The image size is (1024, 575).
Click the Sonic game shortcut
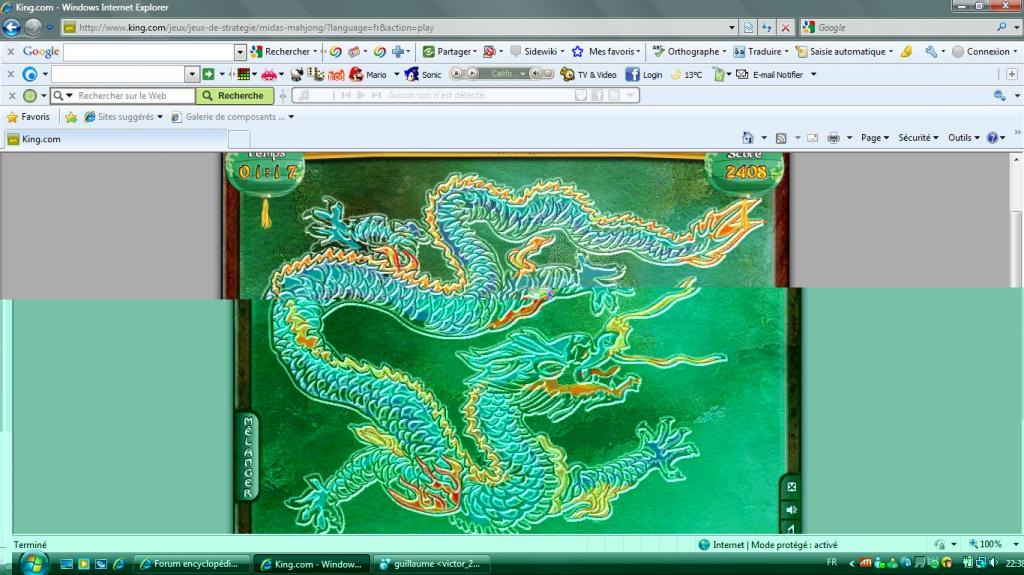(x=423, y=74)
